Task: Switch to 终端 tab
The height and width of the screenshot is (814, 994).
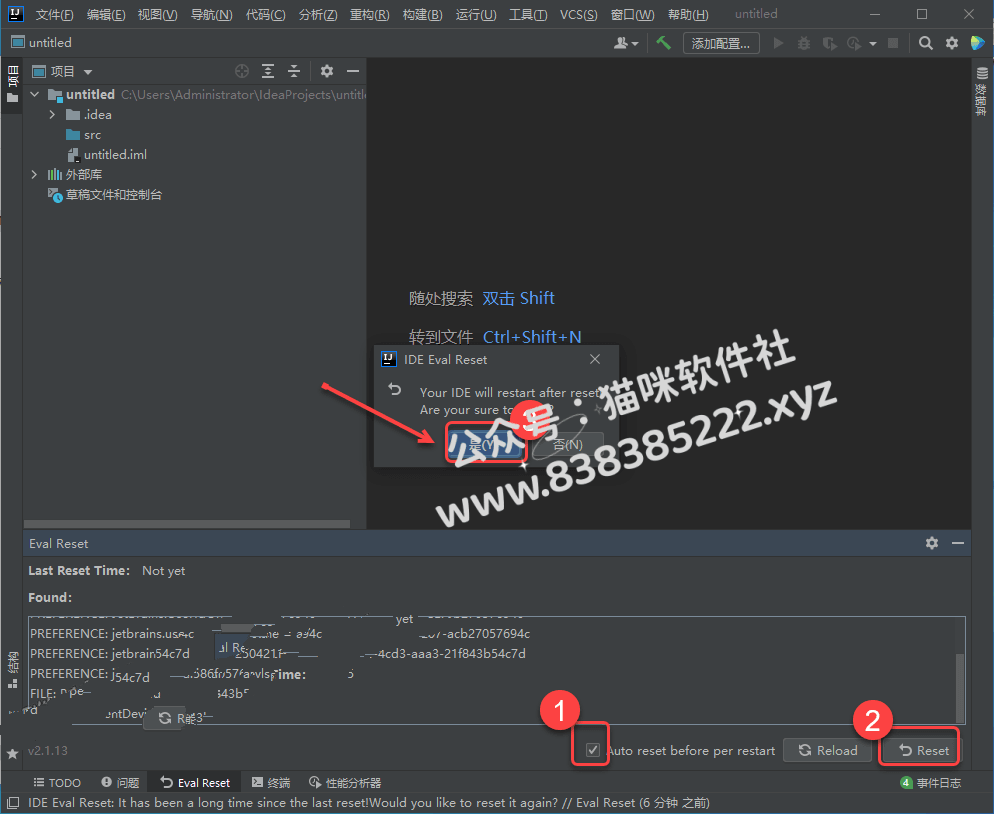Action: 271,782
